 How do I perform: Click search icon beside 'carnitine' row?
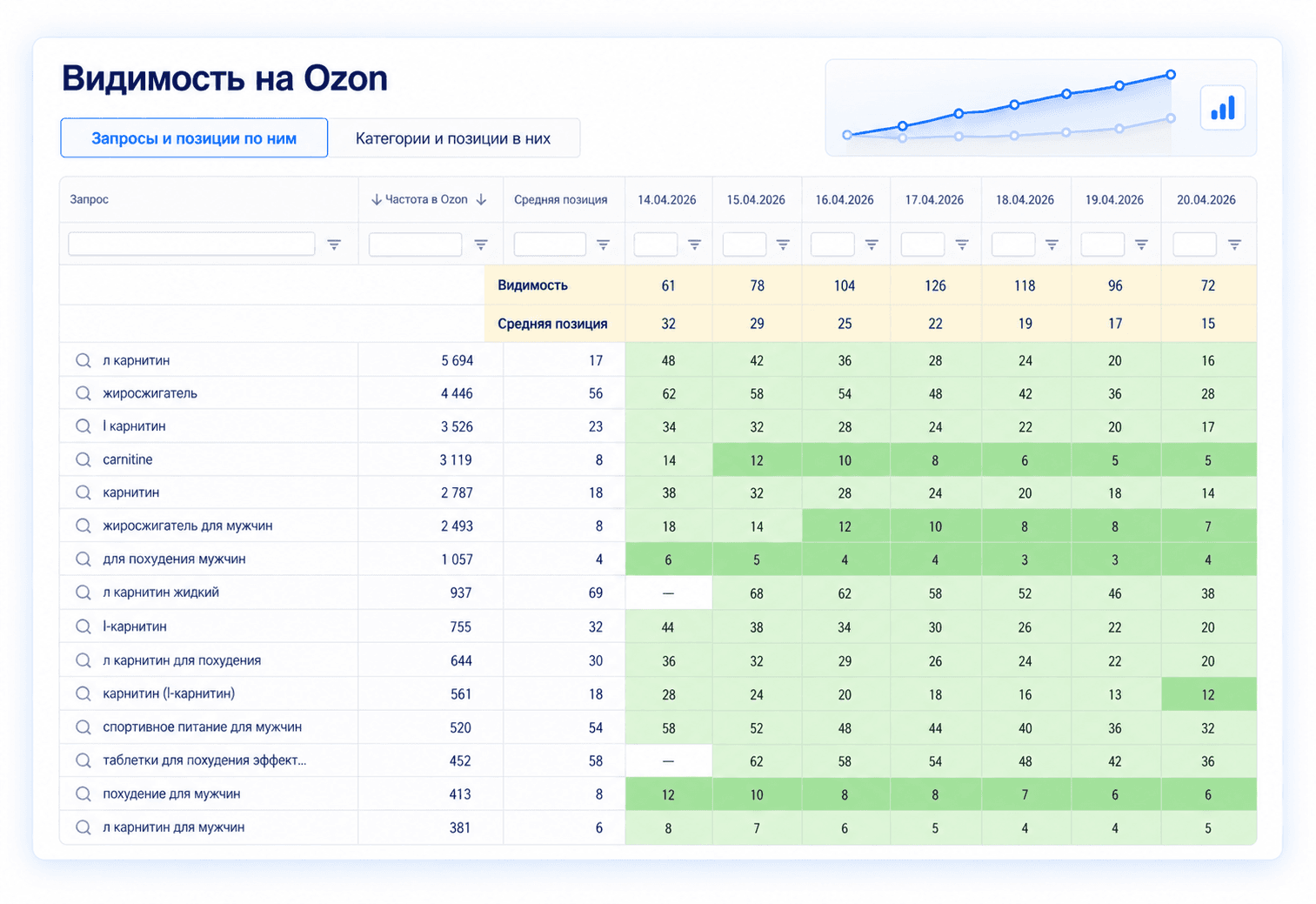(83, 459)
